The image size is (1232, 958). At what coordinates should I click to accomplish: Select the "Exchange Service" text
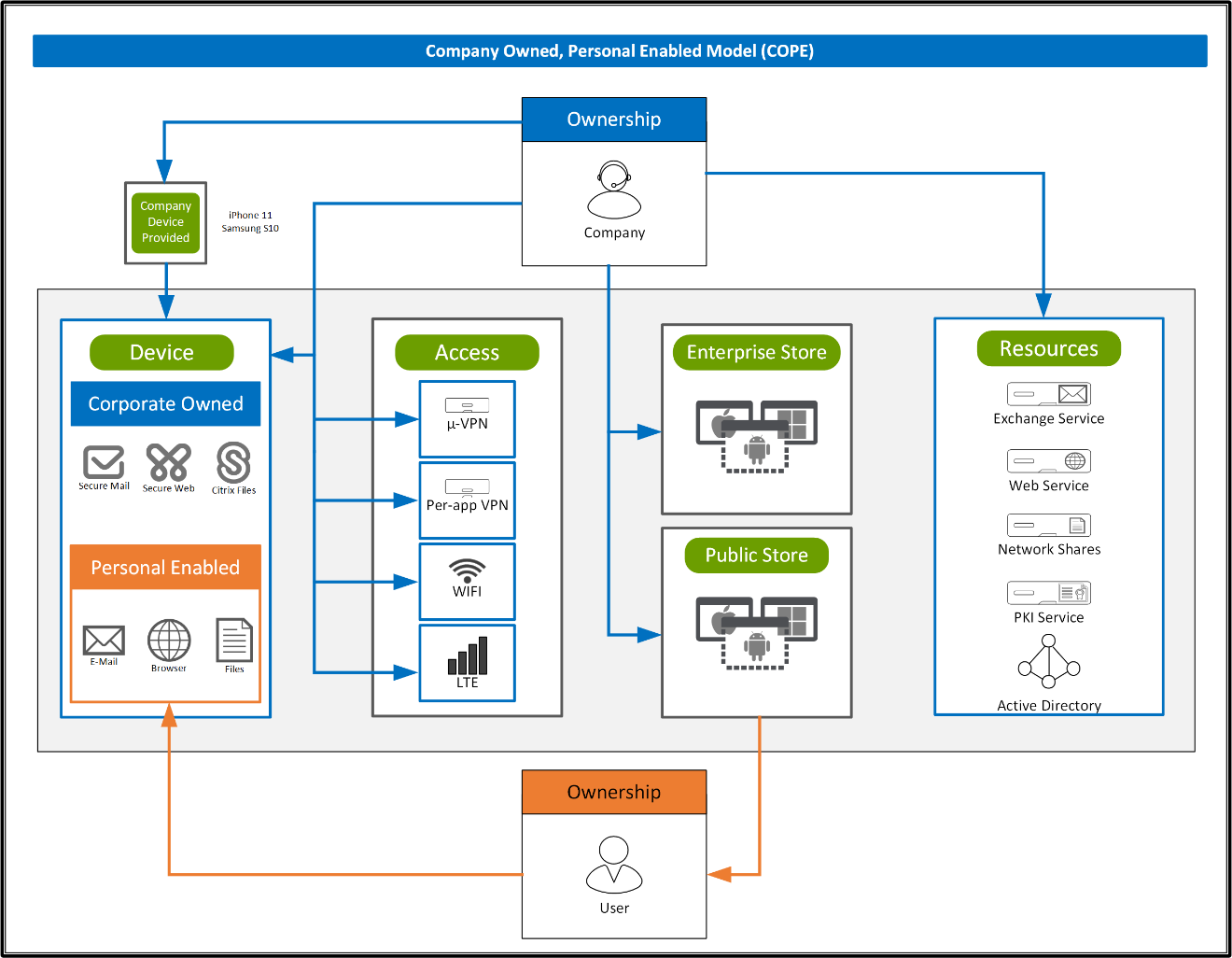pyautogui.click(x=1049, y=418)
